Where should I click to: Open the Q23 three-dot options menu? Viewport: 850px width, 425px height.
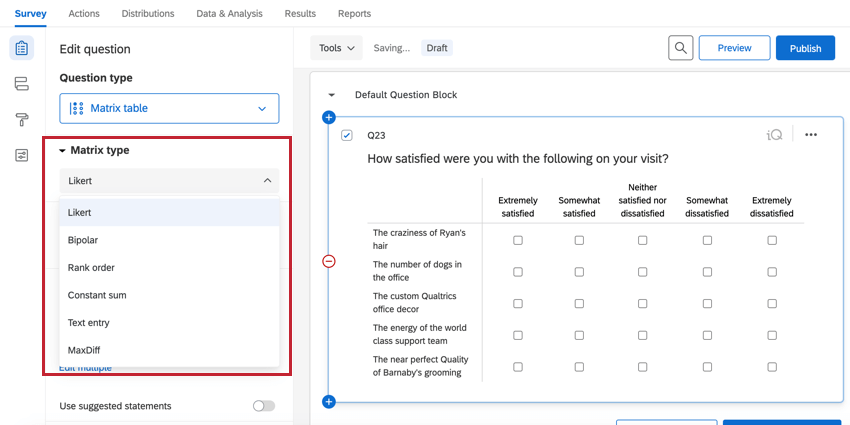click(810, 135)
